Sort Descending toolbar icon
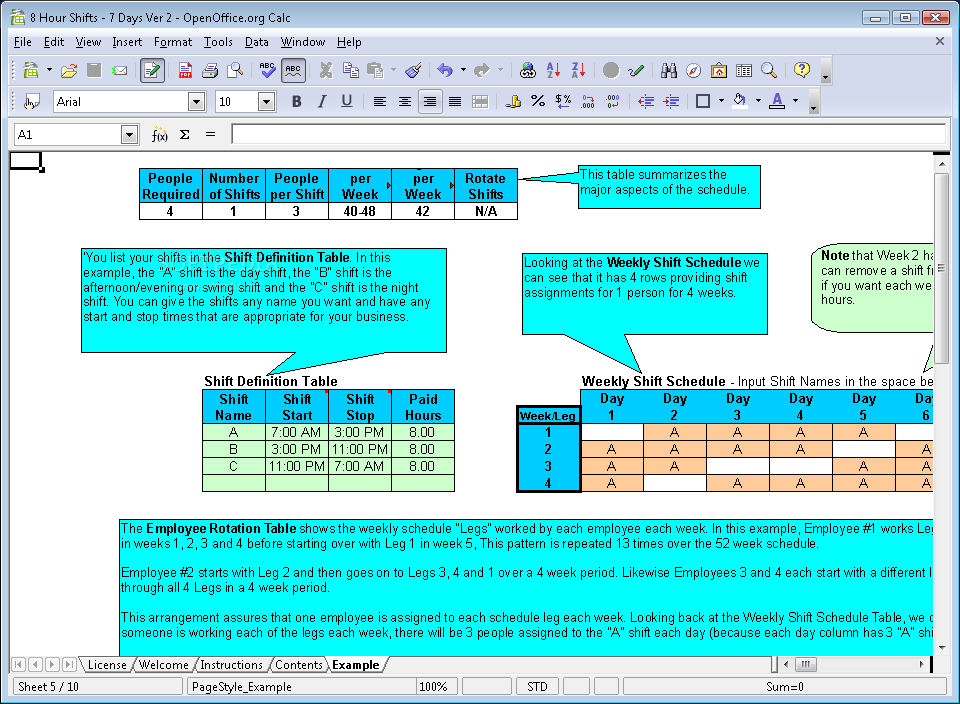Viewport: 960px width, 704px height. (578, 70)
